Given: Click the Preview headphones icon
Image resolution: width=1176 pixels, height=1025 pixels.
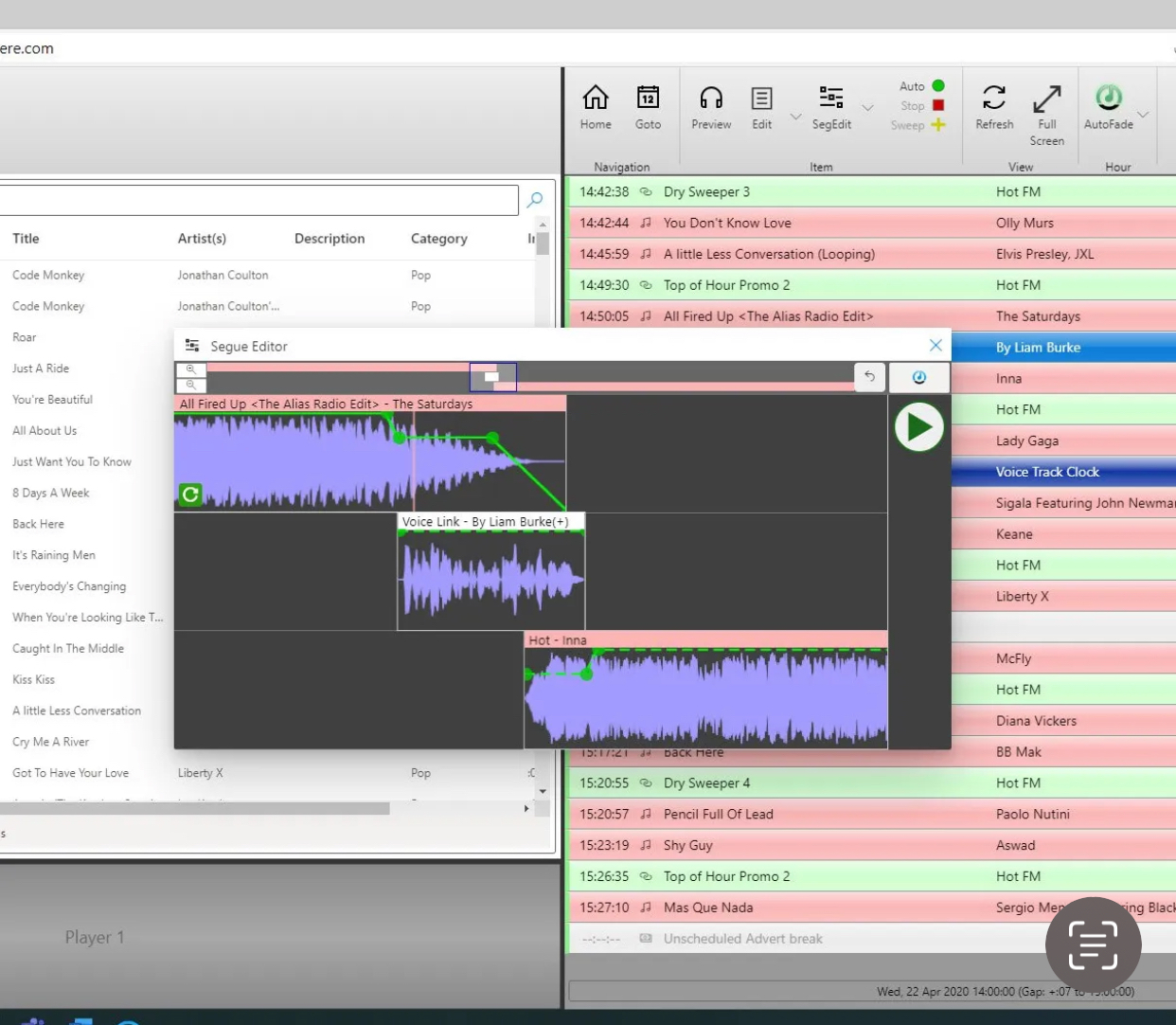Looking at the screenshot, I should (711, 99).
